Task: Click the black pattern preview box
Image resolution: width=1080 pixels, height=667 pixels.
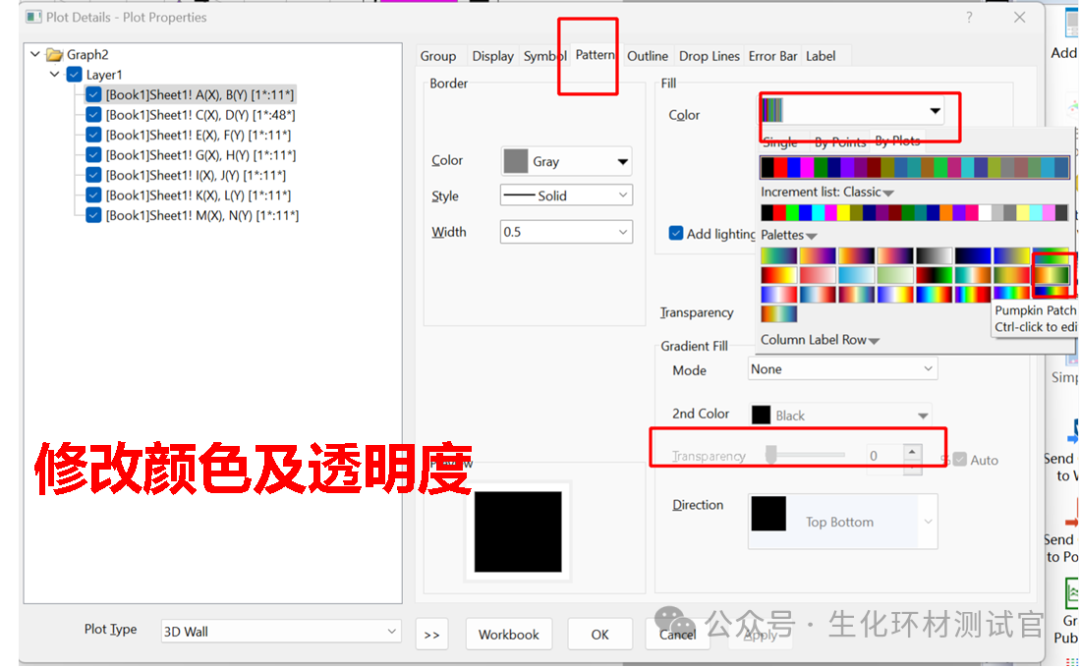Action: tap(517, 531)
